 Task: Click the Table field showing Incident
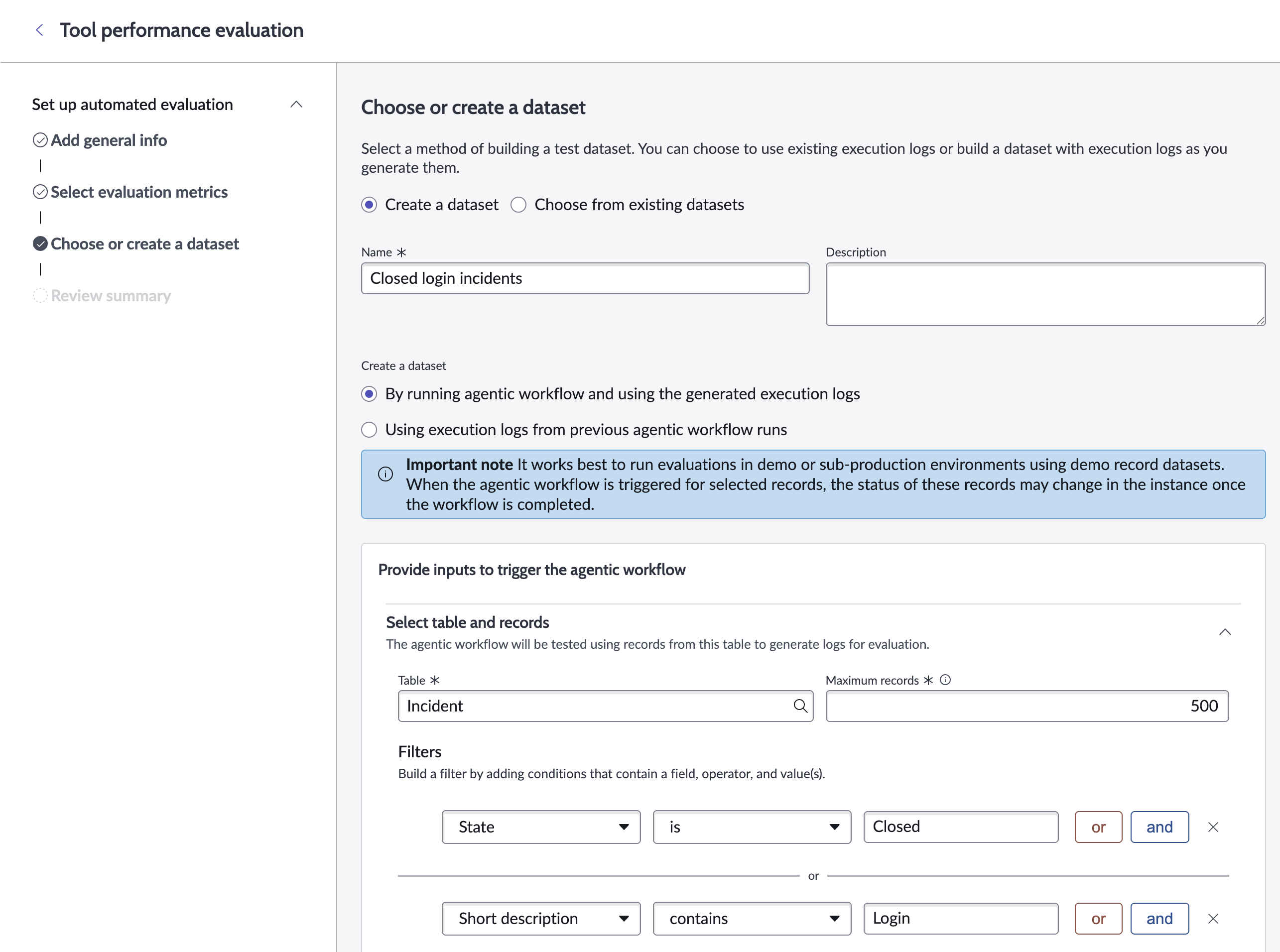tap(605, 706)
